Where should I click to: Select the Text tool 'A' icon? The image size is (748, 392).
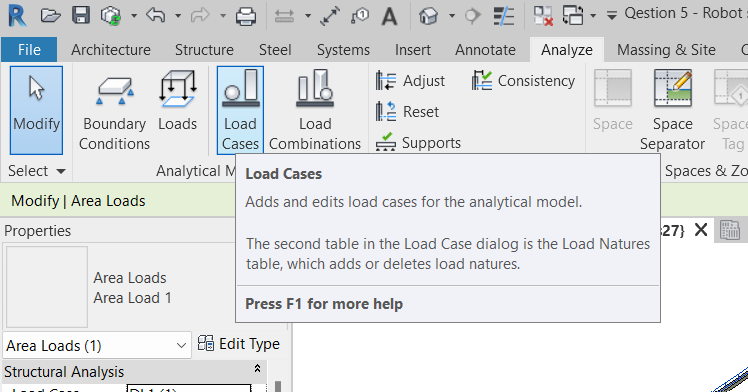coord(389,16)
